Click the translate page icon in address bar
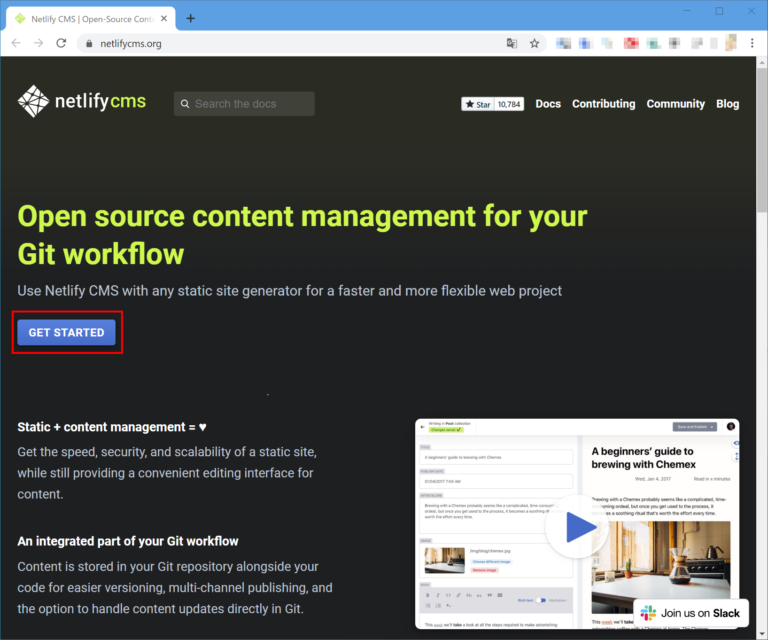Viewport: 768px width, 640px height. coord(512,43)
